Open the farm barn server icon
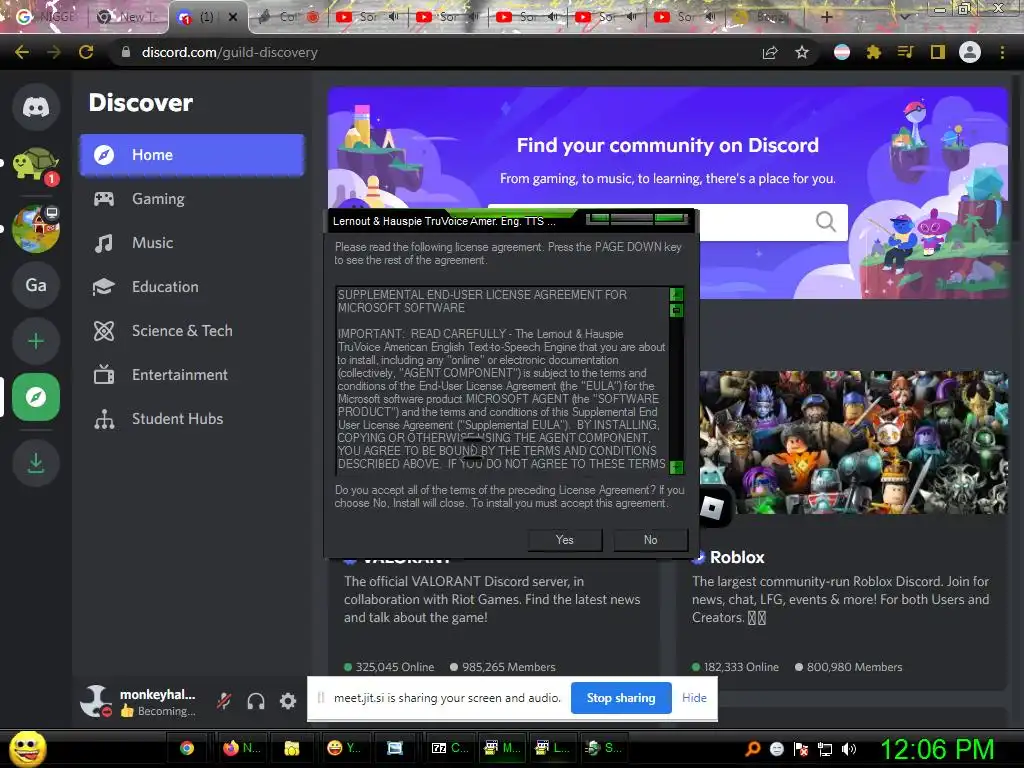The height and width of the screenshot is (768, 1024). coord(36,228)
